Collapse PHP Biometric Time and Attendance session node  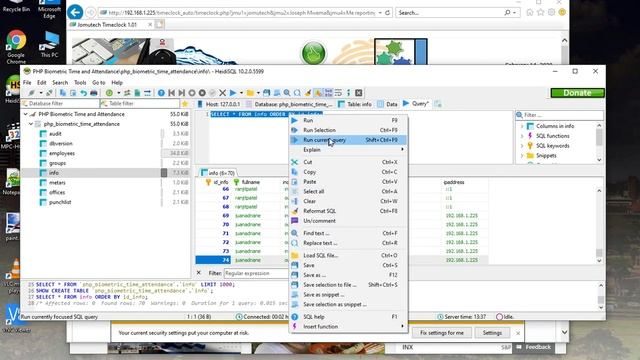(x=26, y=114)
